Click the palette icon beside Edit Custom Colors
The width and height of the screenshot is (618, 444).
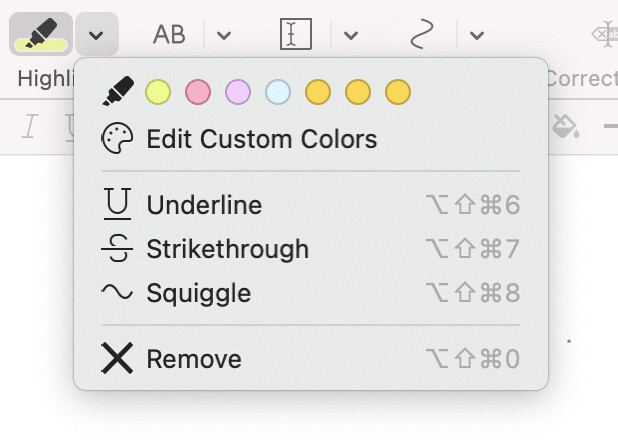[117, 139]
